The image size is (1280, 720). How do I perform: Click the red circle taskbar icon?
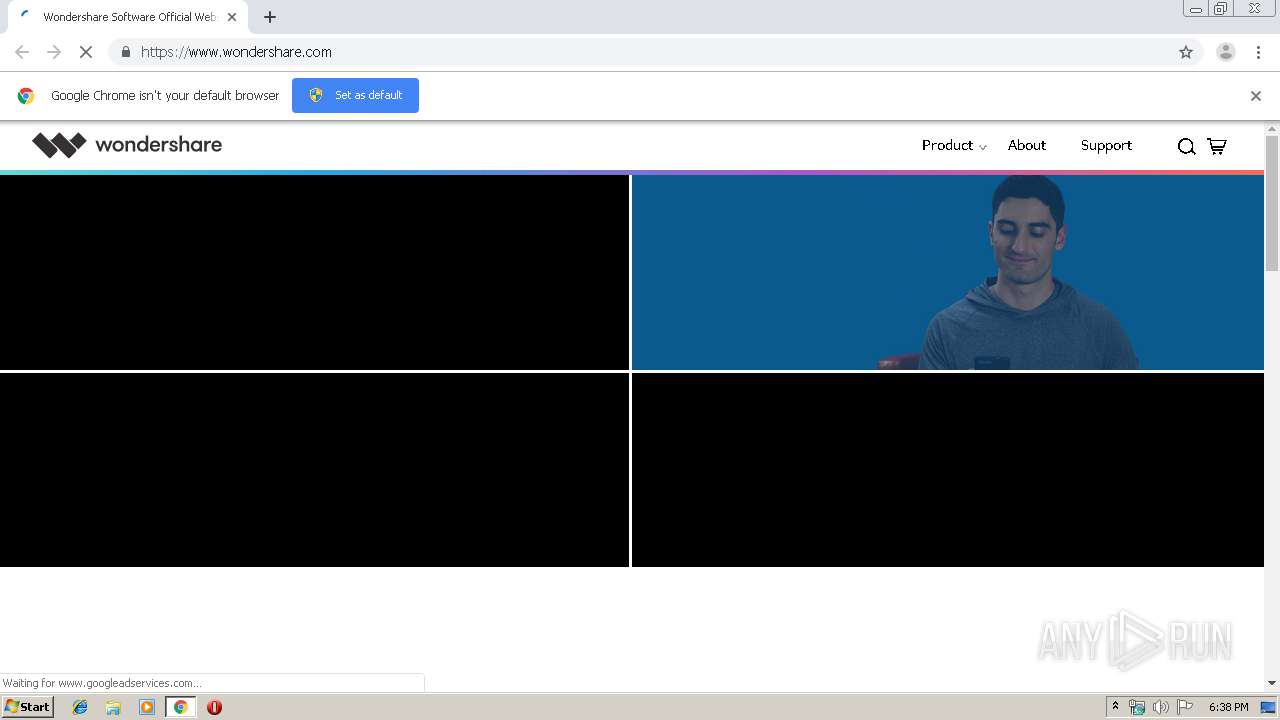214,707
